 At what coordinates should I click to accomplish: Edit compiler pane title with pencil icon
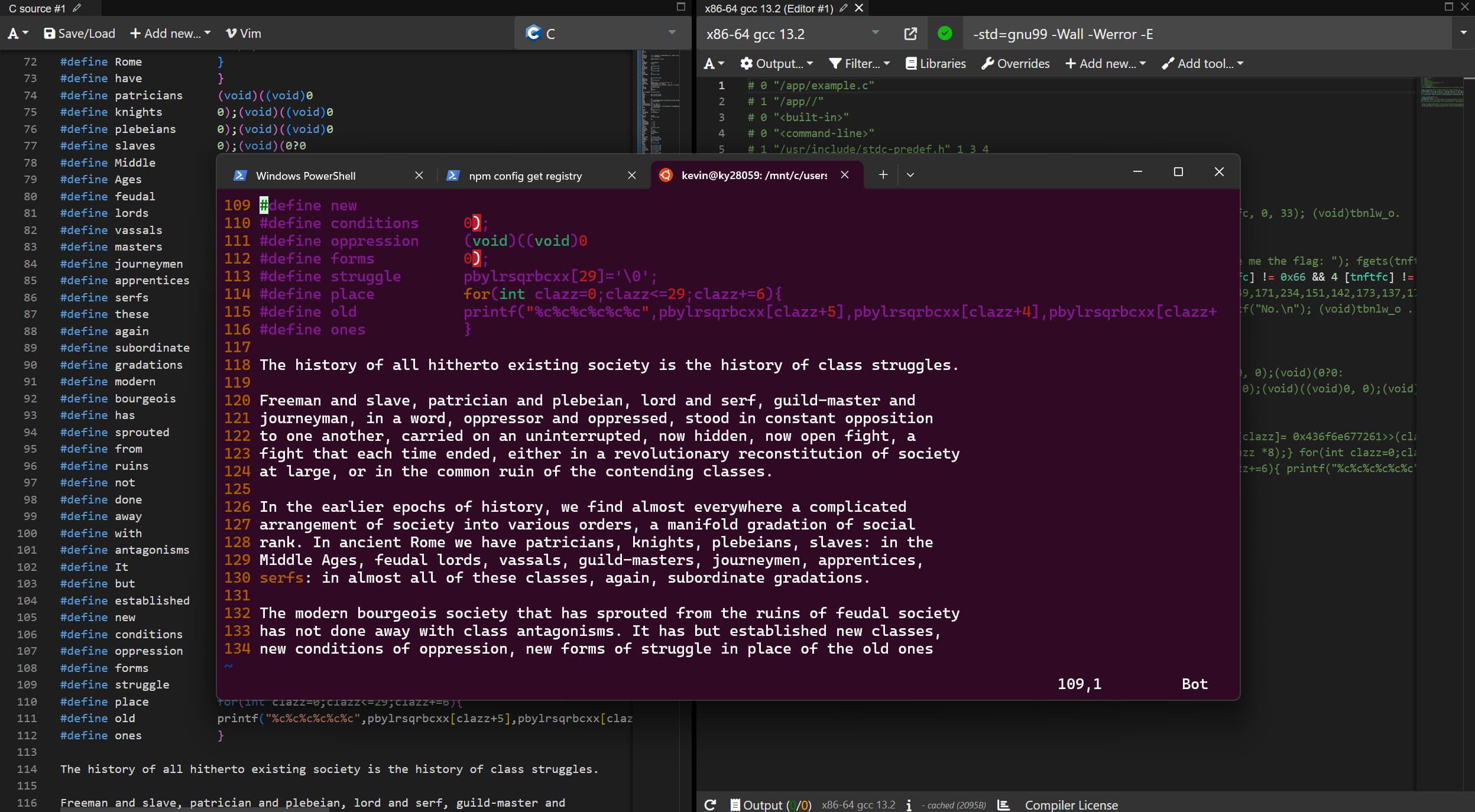click(x=843, y=8)
